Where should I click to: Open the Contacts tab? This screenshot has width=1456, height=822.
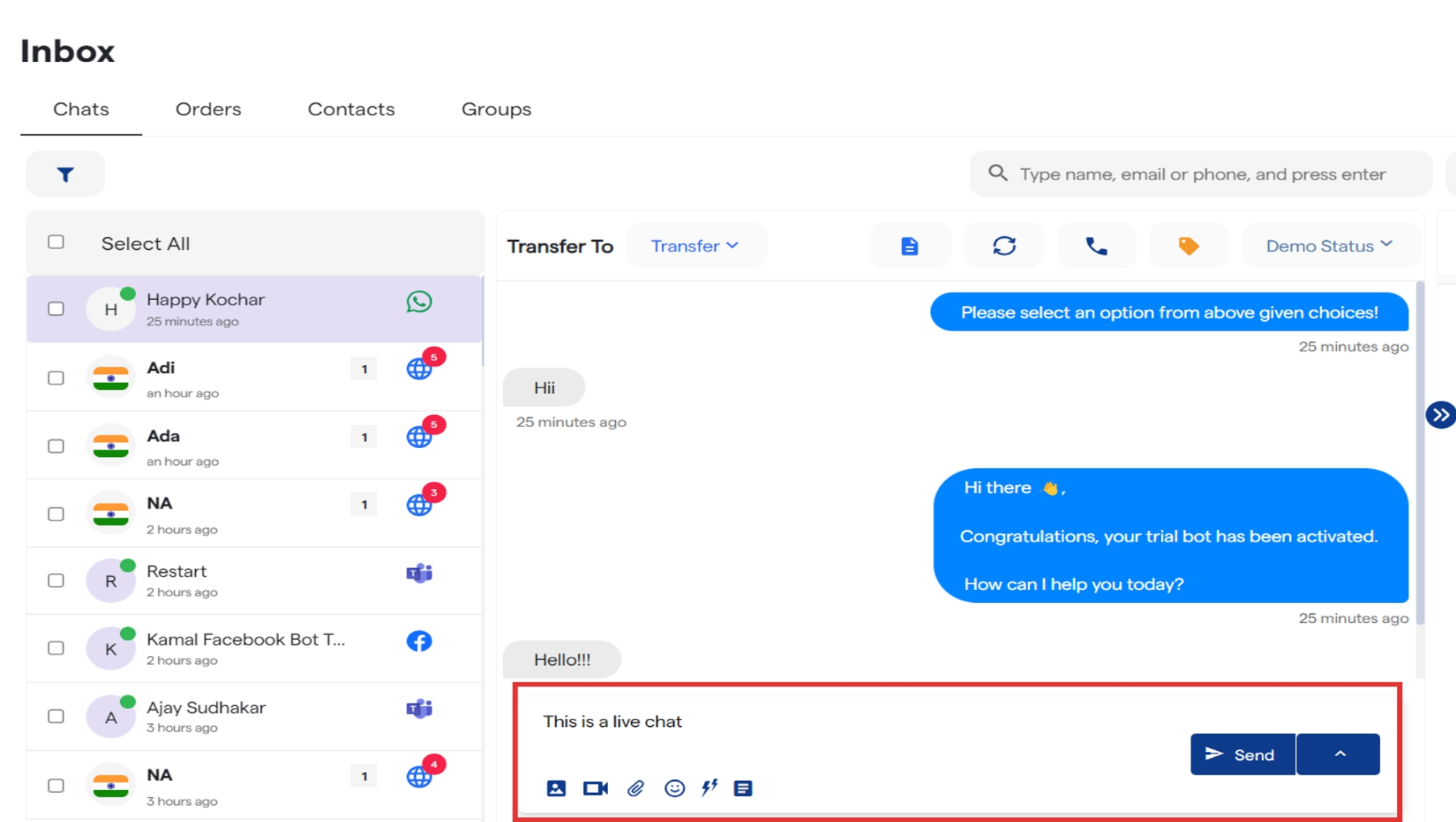pos(351,110)
